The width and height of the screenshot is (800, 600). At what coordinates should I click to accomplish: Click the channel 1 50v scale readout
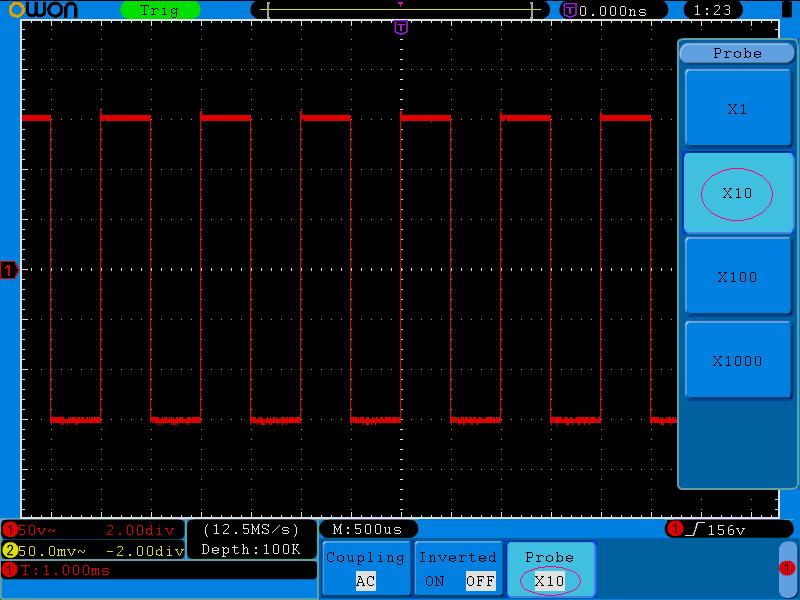click(36, 530)
